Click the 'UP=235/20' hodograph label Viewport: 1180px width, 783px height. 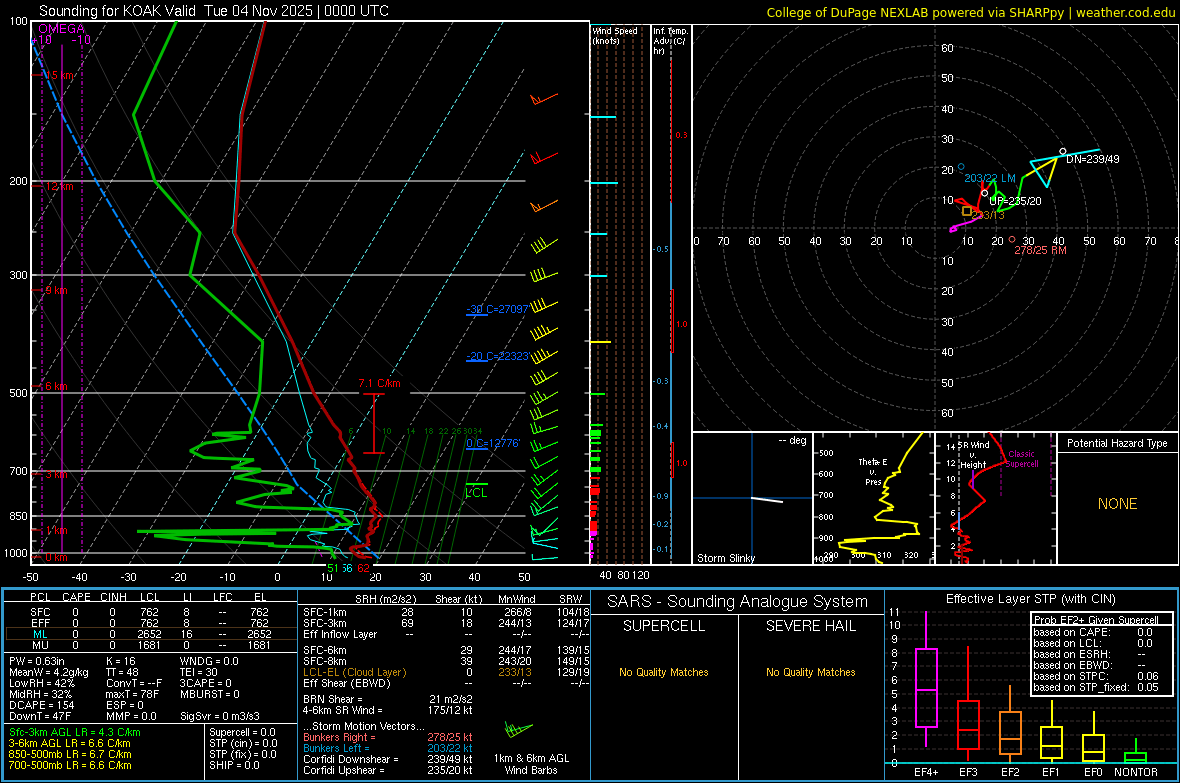(x=1015, y=201)
